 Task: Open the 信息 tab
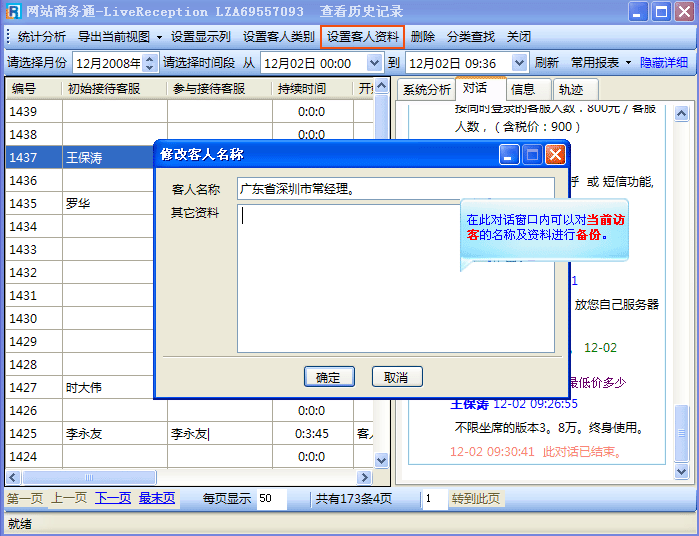pyautogui.click(x=524, y=89)
